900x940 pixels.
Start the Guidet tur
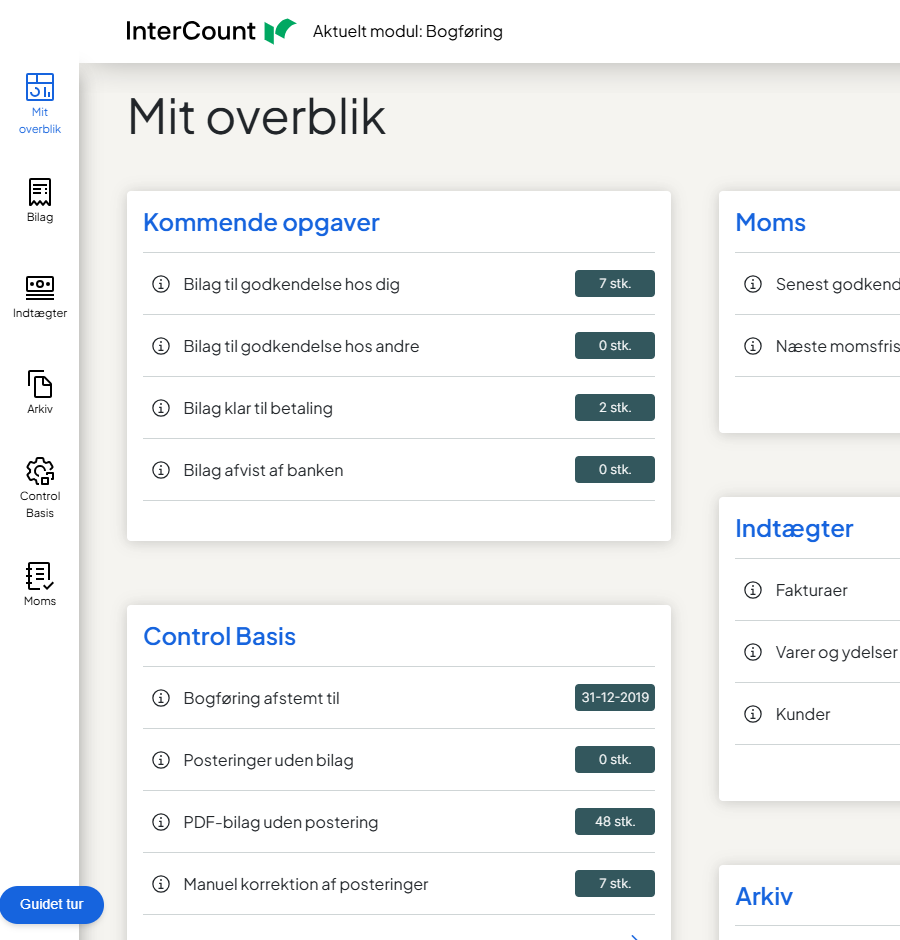point(52,904)
